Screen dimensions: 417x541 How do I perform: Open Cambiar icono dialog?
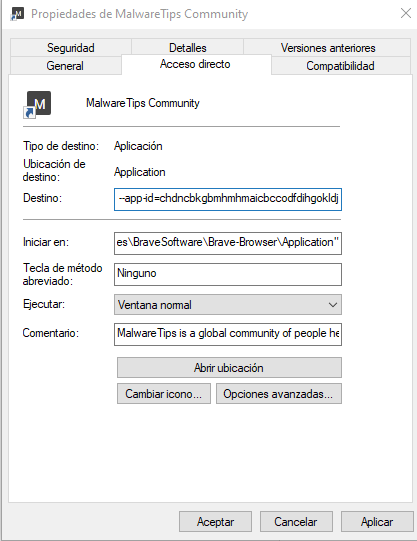[x=164, y=394]
